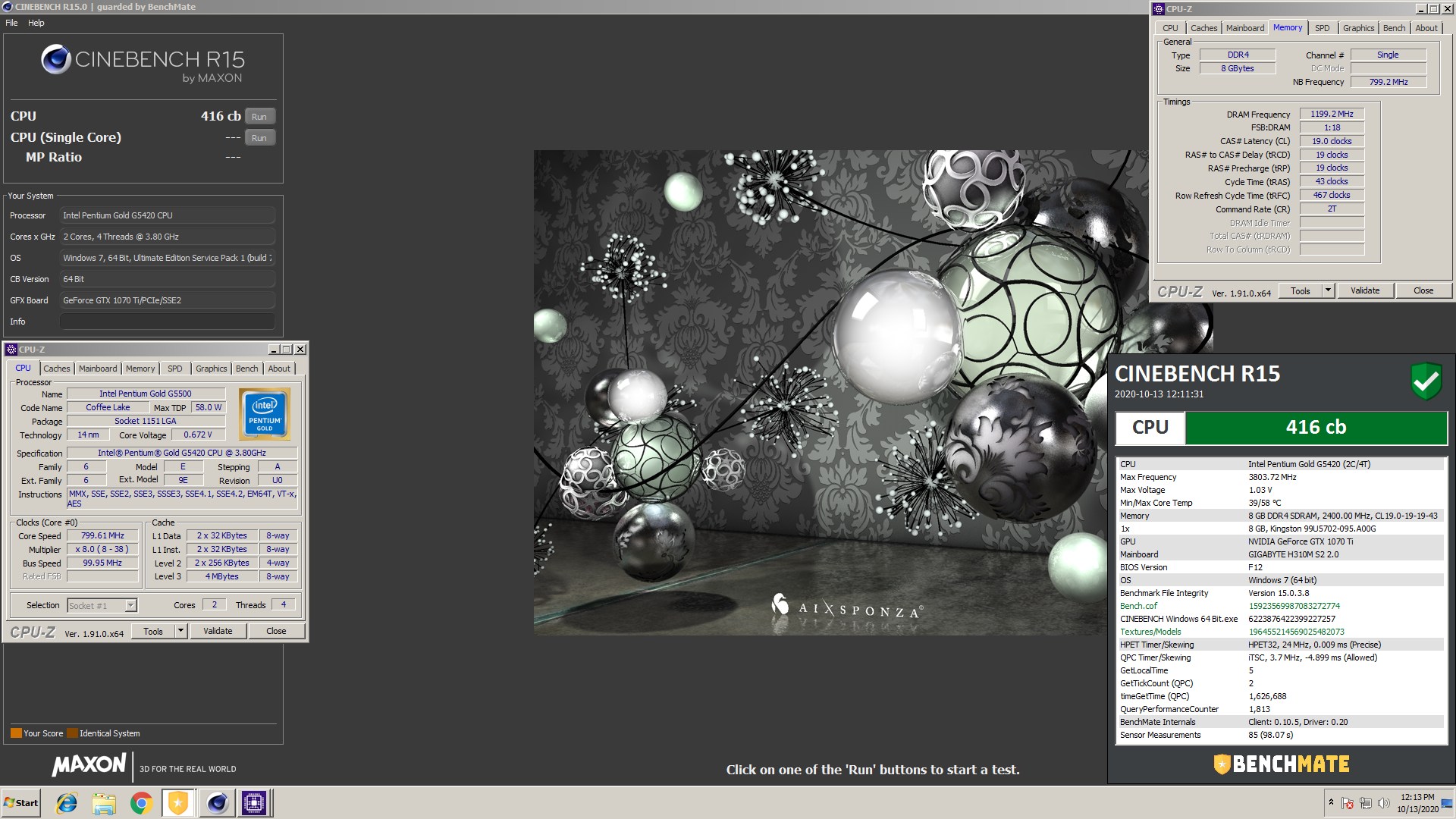This screenshot has width=1456, height=819.
Task: Switch to BenchMate shield taskbar icon
Action: click(x=178, y=803)
